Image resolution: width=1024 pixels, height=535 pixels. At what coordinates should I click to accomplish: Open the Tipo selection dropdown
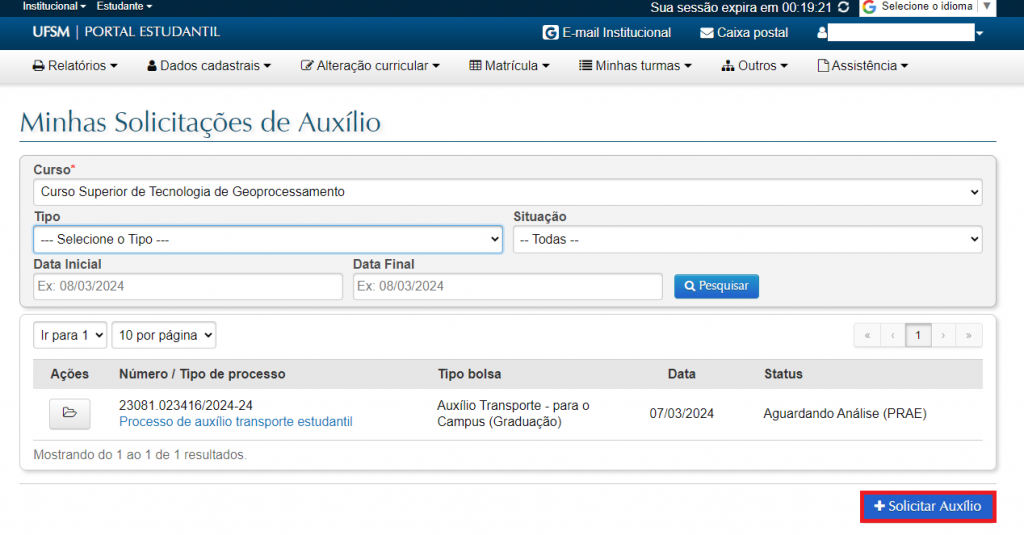pos(268,240)
